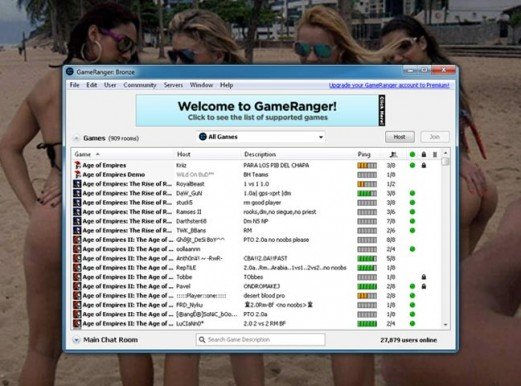Click the GameRanger title bar icon
Viewport: 521px width, 386px height.
pos(70,72)
